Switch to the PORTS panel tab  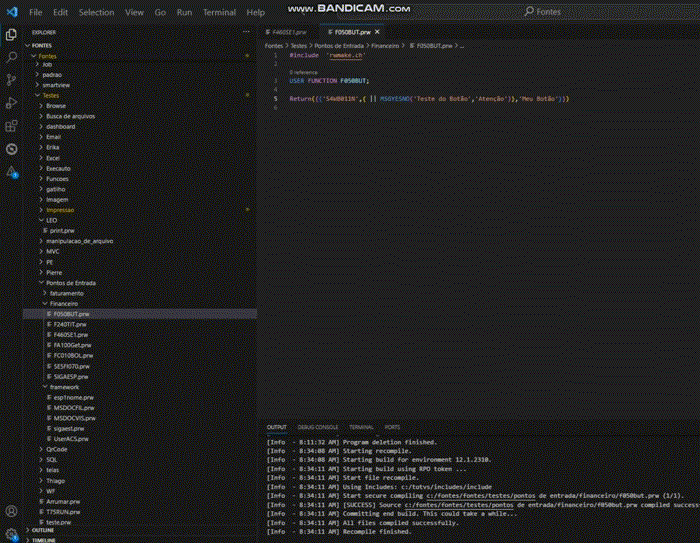(392, 427)
